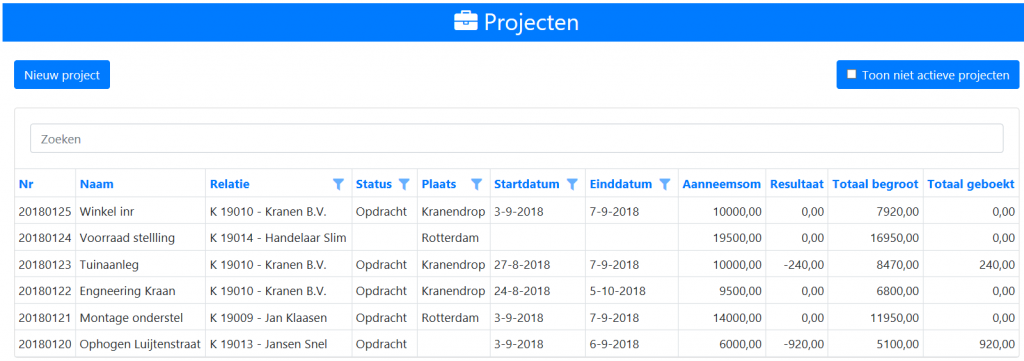Sort by the Totaal geboekt header
Screen dimensions: 1024x361
tap(971, 184)
